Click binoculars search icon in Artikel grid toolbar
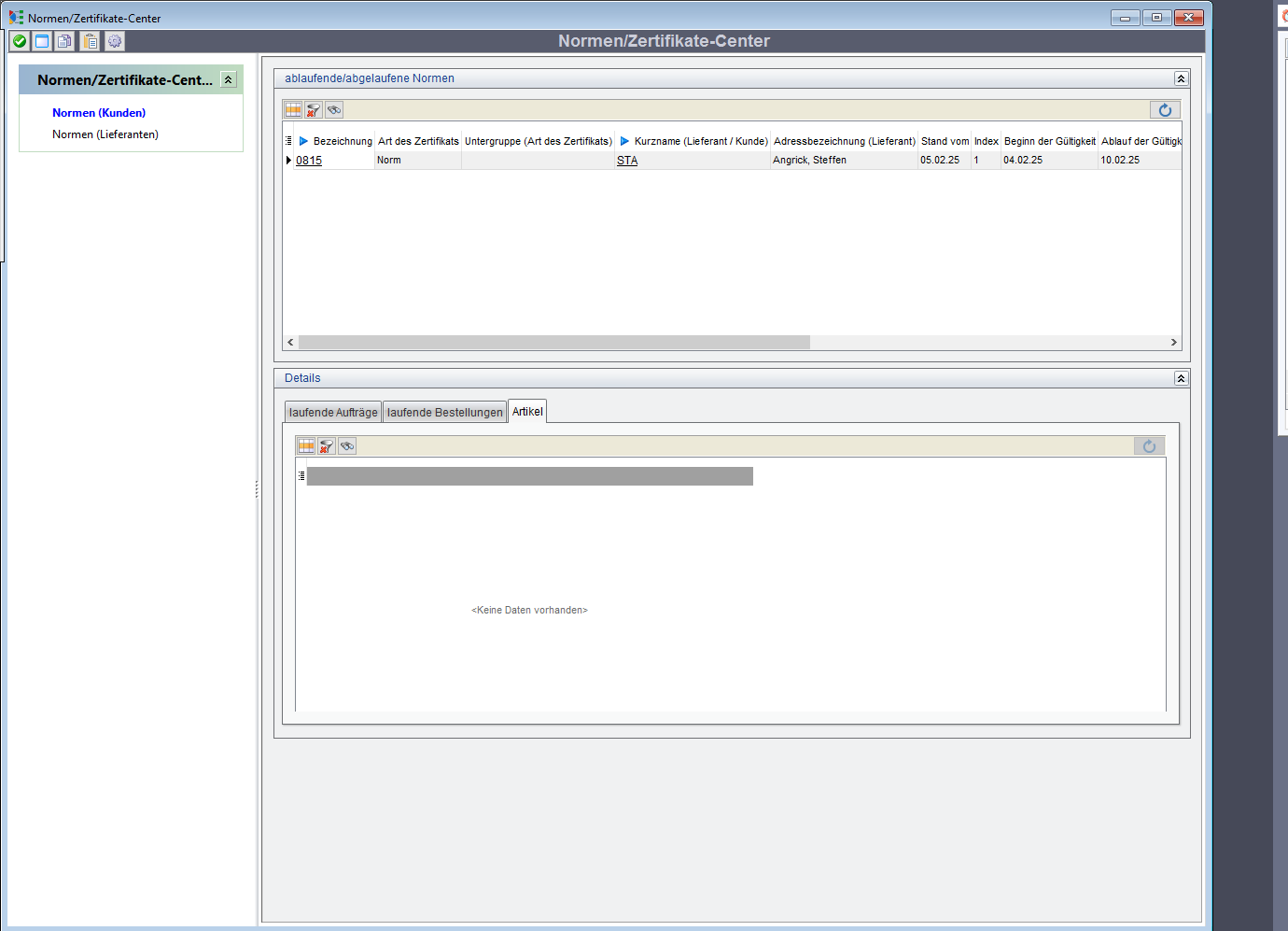 click(x=347, y=446)
